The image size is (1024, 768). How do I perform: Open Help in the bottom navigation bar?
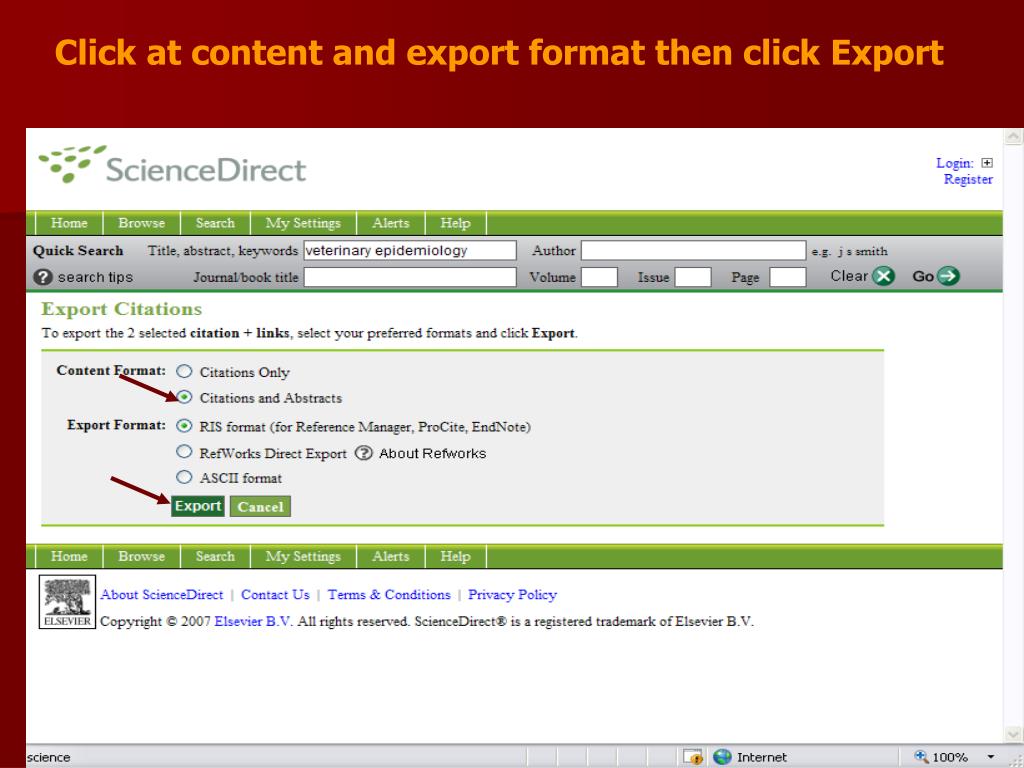[455, 556]
